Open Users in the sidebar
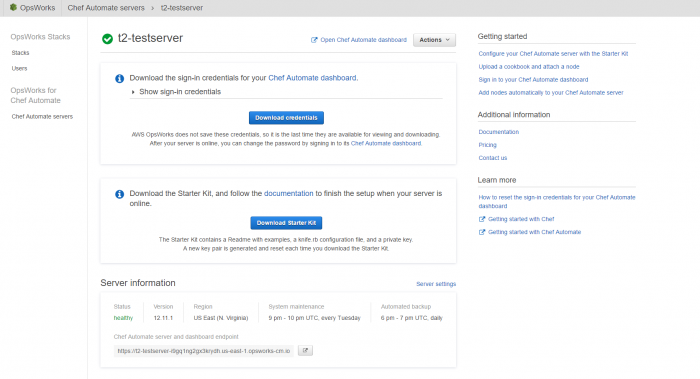Screen dimensions: 700x379 19,68
